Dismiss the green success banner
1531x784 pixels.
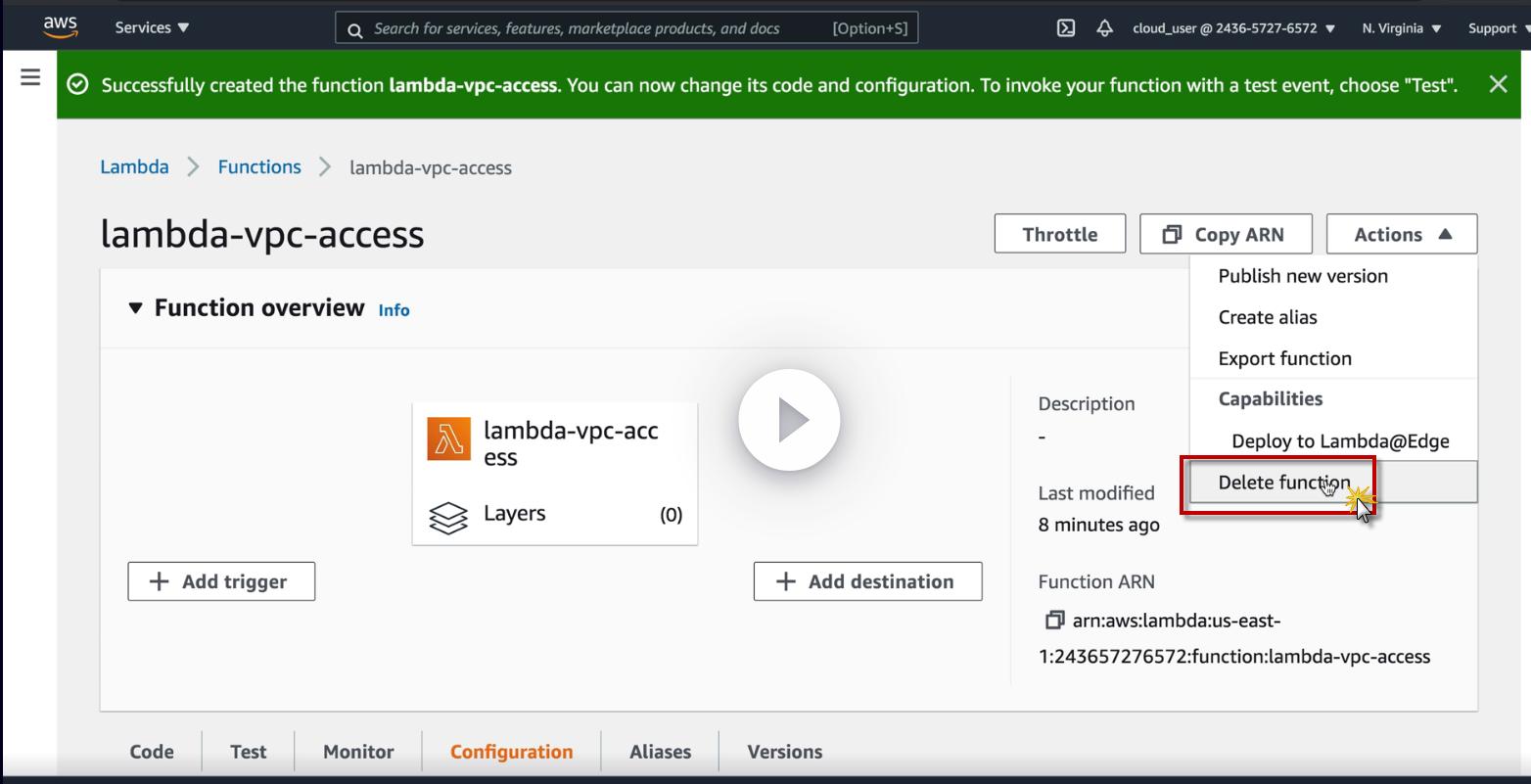coord(1498,84)
